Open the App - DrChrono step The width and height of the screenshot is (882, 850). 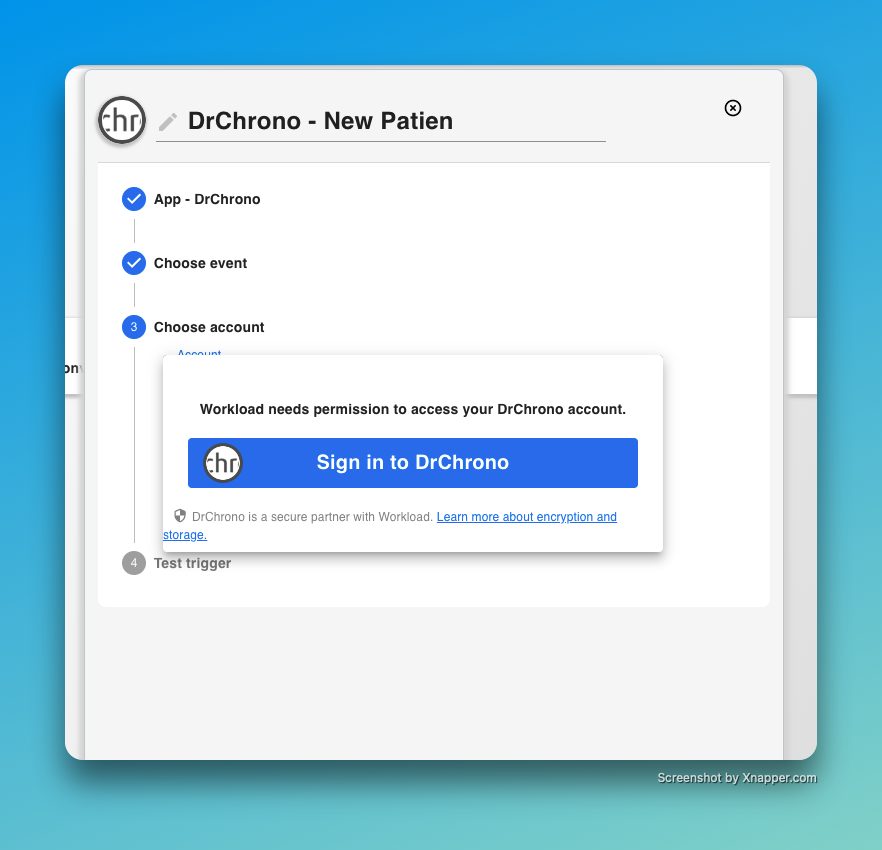pyautogui.click(x=207, y=199)
